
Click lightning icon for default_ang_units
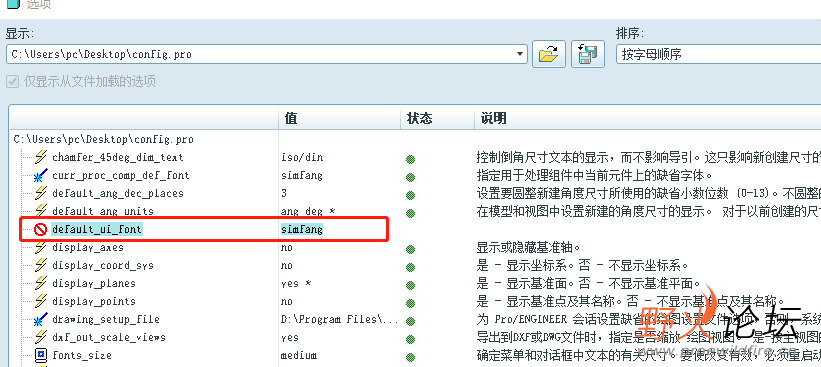click(x=41, y=211)
